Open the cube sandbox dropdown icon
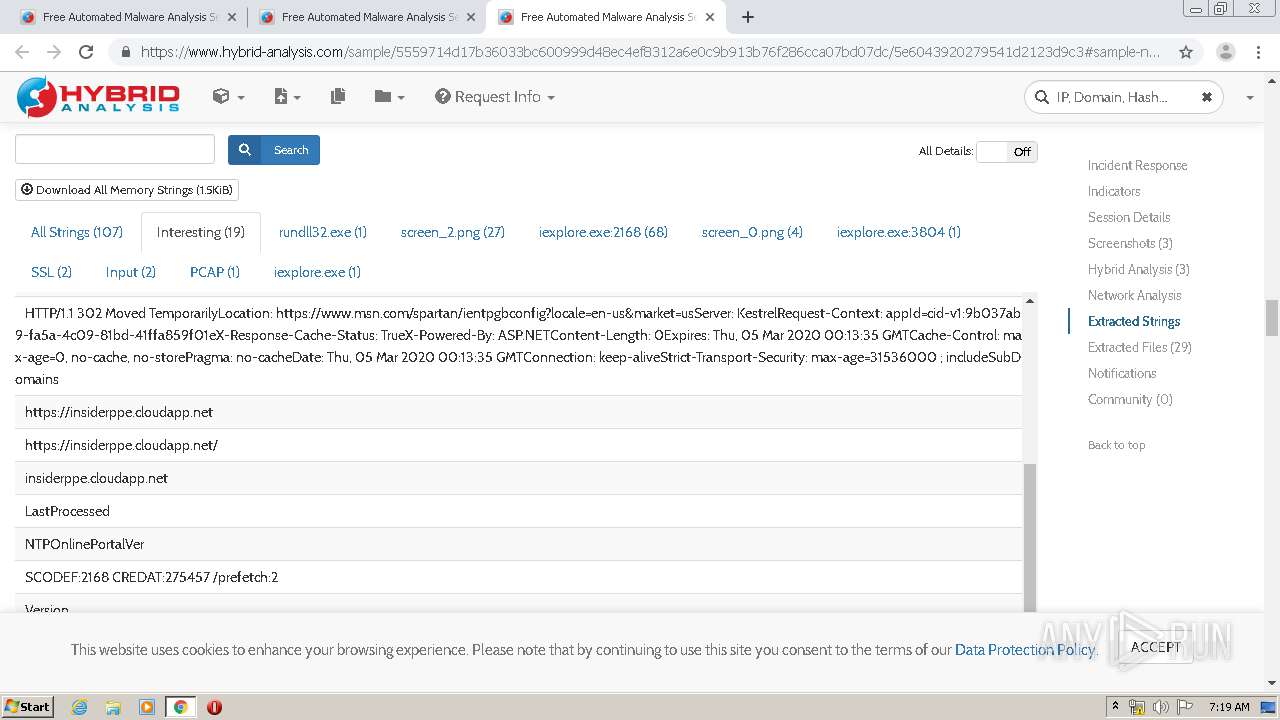The width and height of the screenshot is (1280, 720). [x=227, y=96]
